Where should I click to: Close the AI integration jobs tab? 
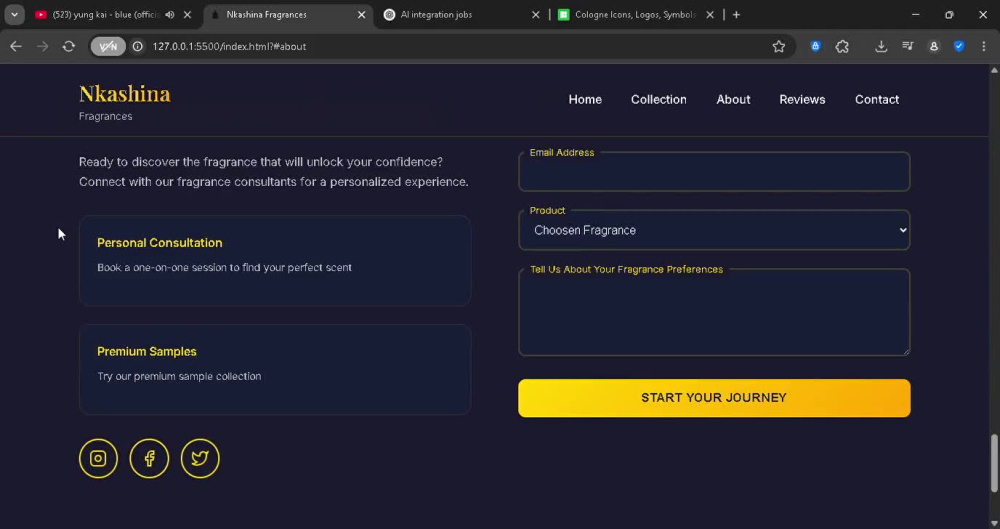tap(536, 15)
